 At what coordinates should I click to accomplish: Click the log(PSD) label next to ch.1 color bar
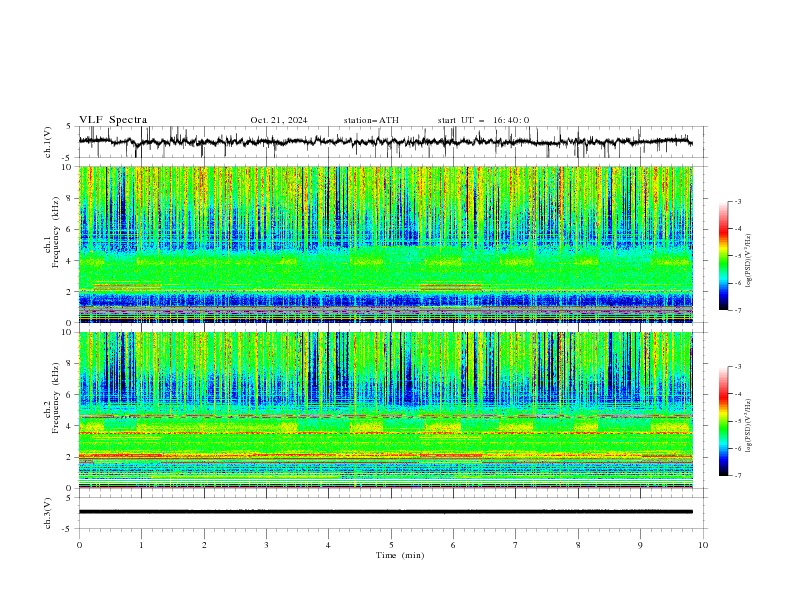point(748,261)
